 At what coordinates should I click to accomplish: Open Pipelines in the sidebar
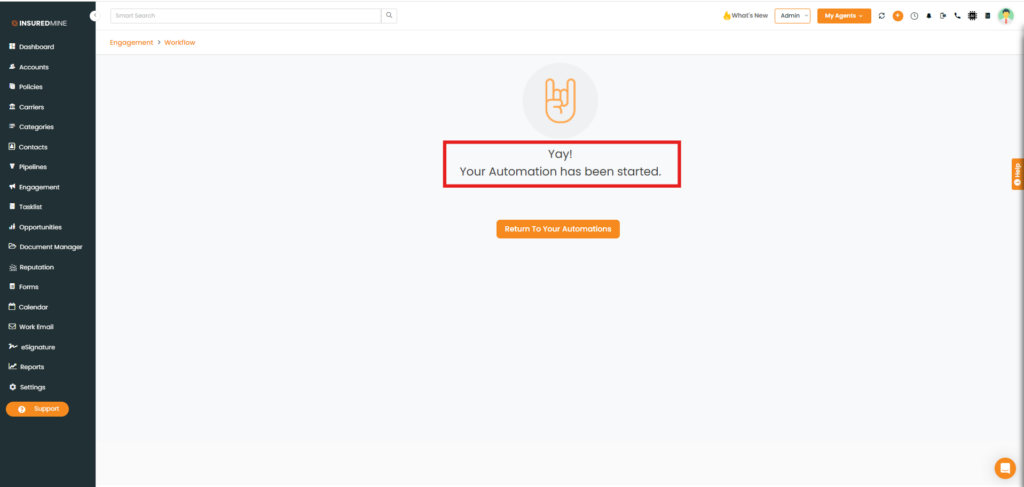(x=33, y=167)
